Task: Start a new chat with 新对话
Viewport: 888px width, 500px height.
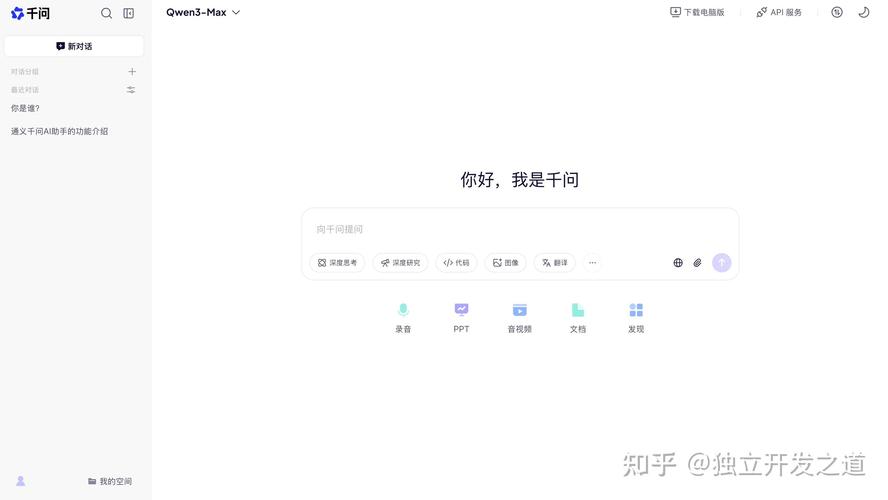Action: coord(74,46)
